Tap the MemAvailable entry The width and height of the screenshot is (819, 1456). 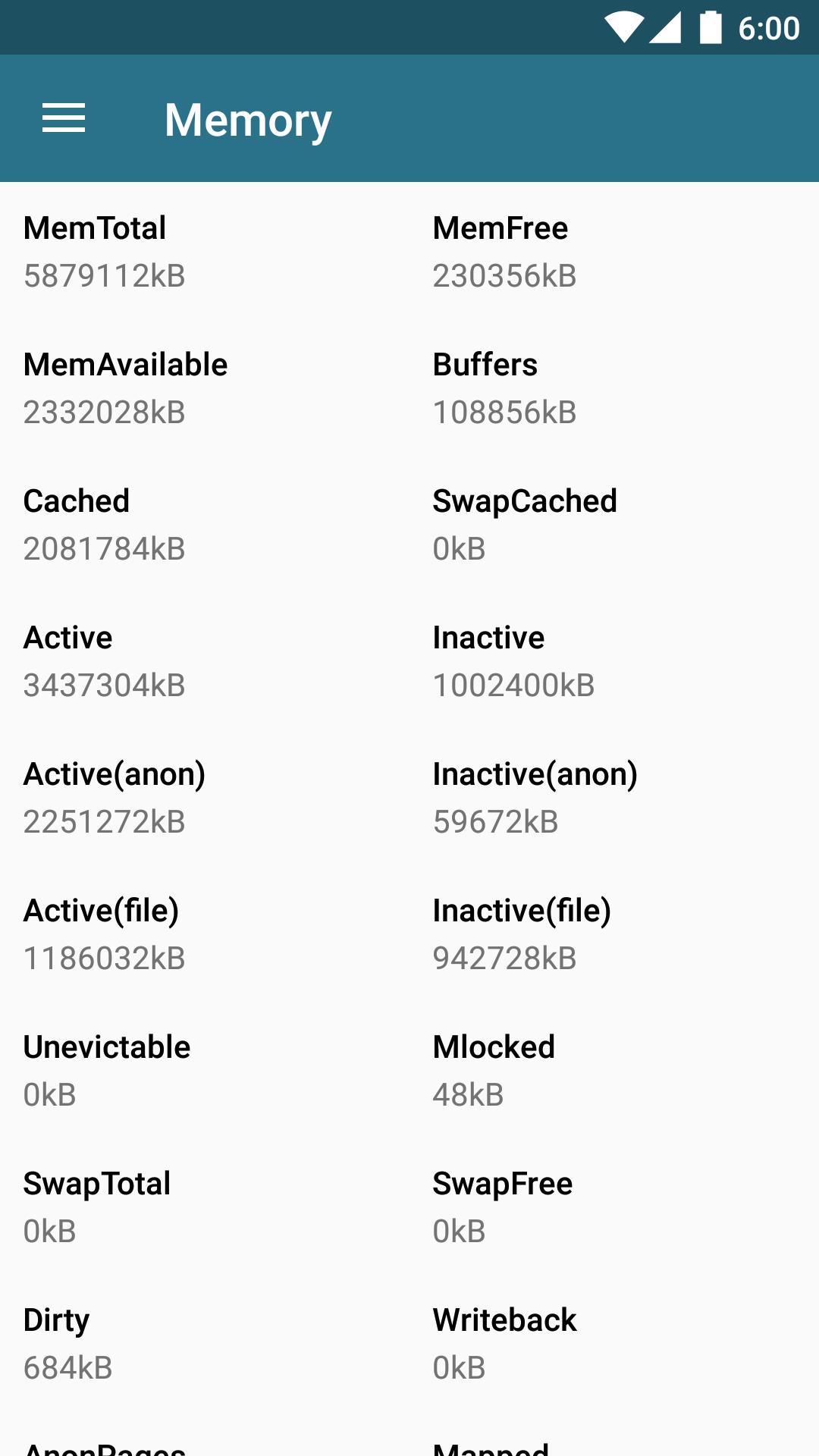[x=125, y=388]
